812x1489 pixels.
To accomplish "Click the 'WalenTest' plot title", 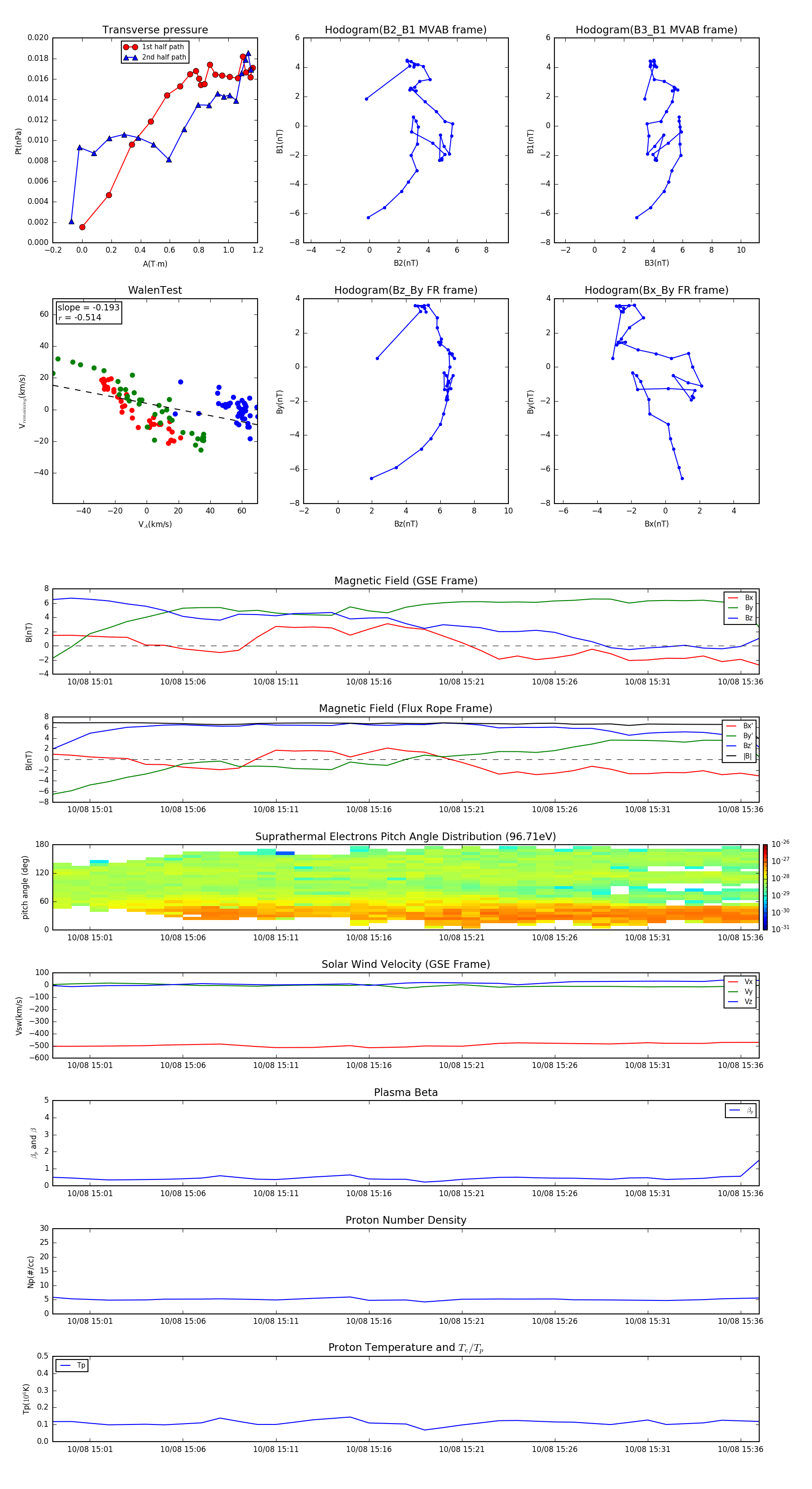I will pos(155,290).
